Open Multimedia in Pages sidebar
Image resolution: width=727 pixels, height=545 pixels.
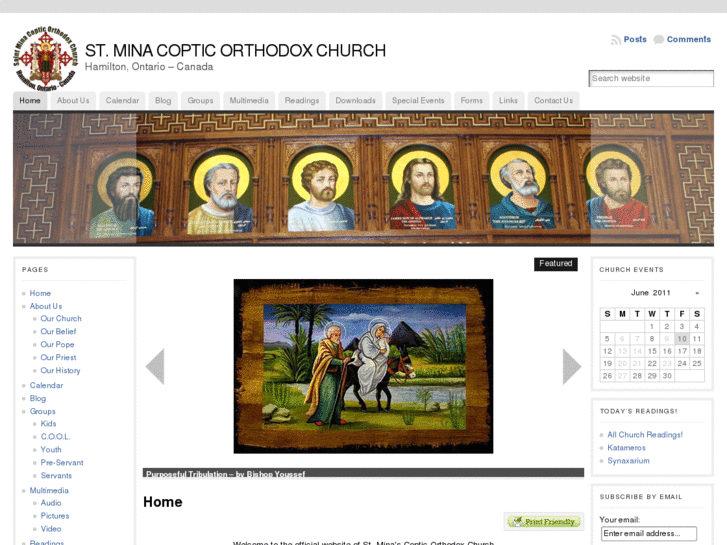(x=49, y=490)
